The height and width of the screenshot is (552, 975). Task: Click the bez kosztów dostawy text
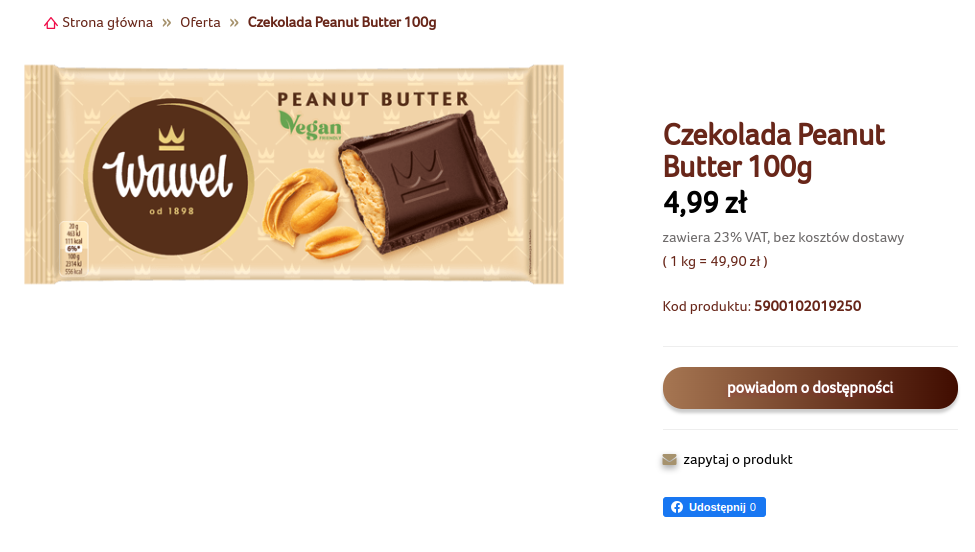[839, 237]
